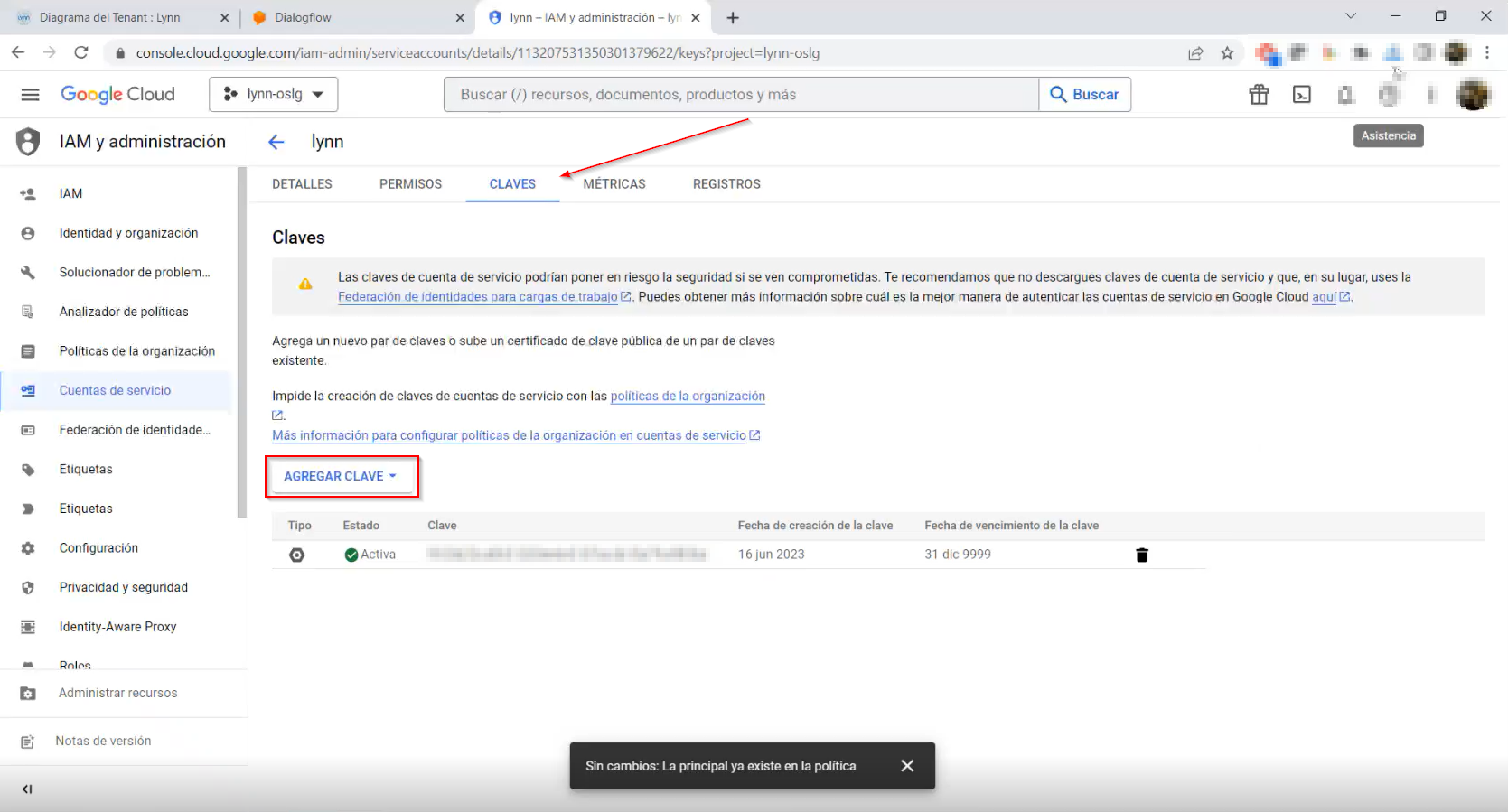The width and height of the screenshot is (1508, 812).
Task: Switch to the MÉTRICAS tab
Action: click(x=614, y=184)
